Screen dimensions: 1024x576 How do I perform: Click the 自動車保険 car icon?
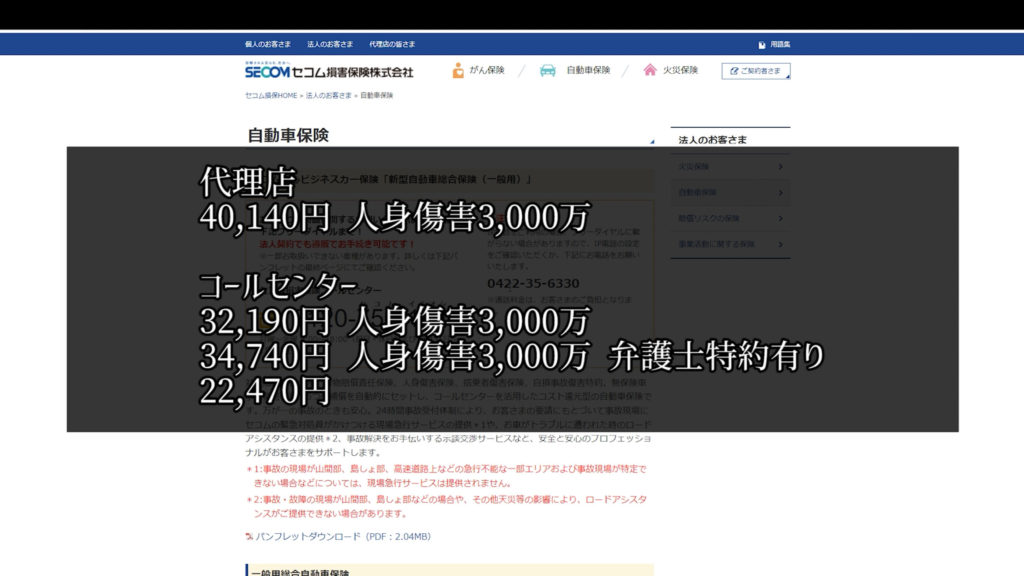(548, 71)
